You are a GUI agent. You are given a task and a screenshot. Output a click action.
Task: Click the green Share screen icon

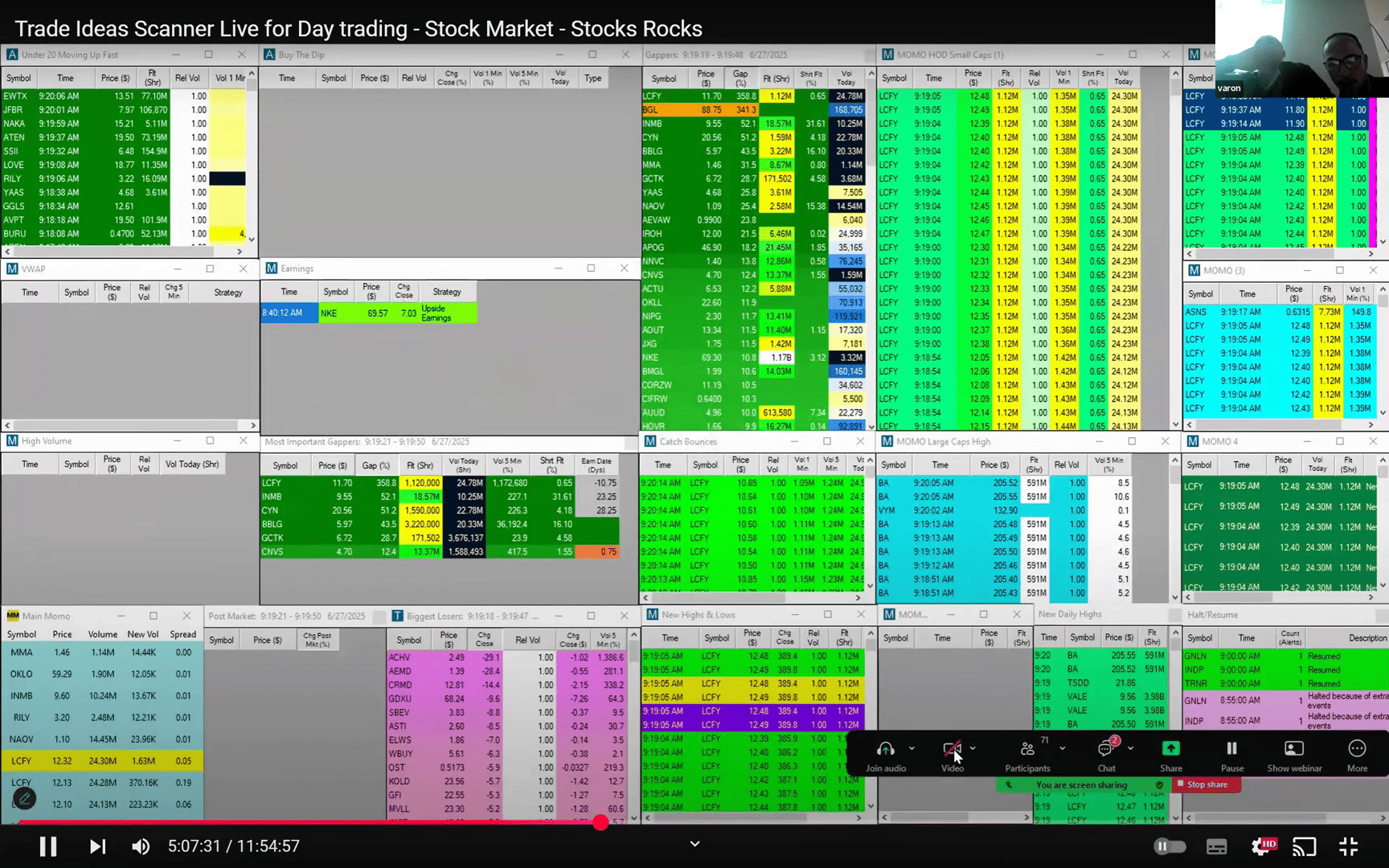coord(1170,748)
